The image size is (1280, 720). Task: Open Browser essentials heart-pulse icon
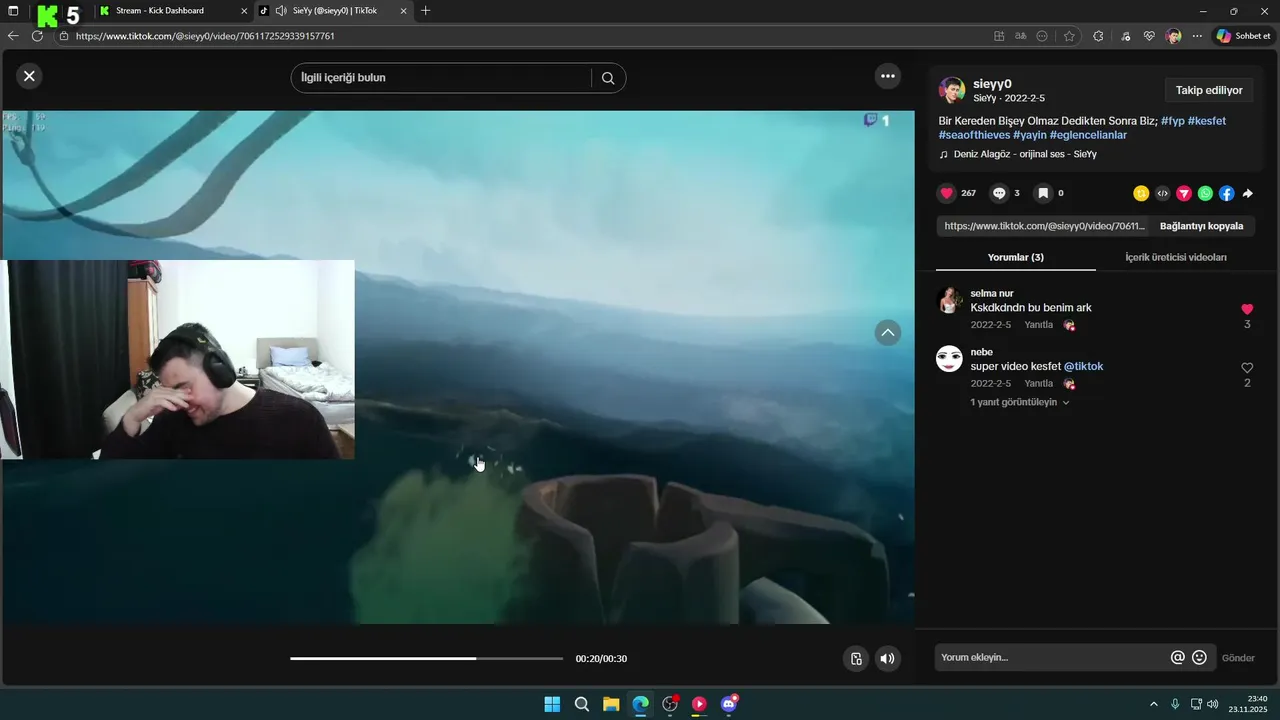pos(1149,36)
